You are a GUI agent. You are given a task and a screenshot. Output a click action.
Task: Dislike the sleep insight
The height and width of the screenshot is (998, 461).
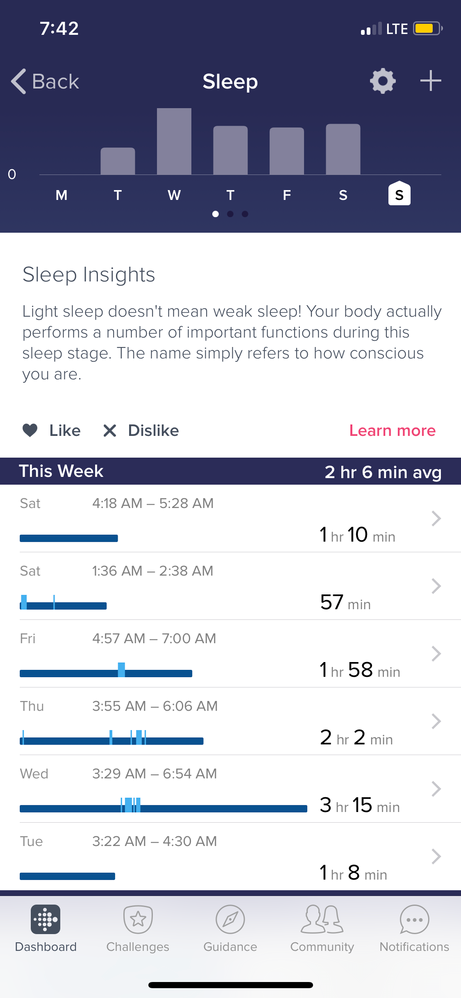[x=141, y=431]
